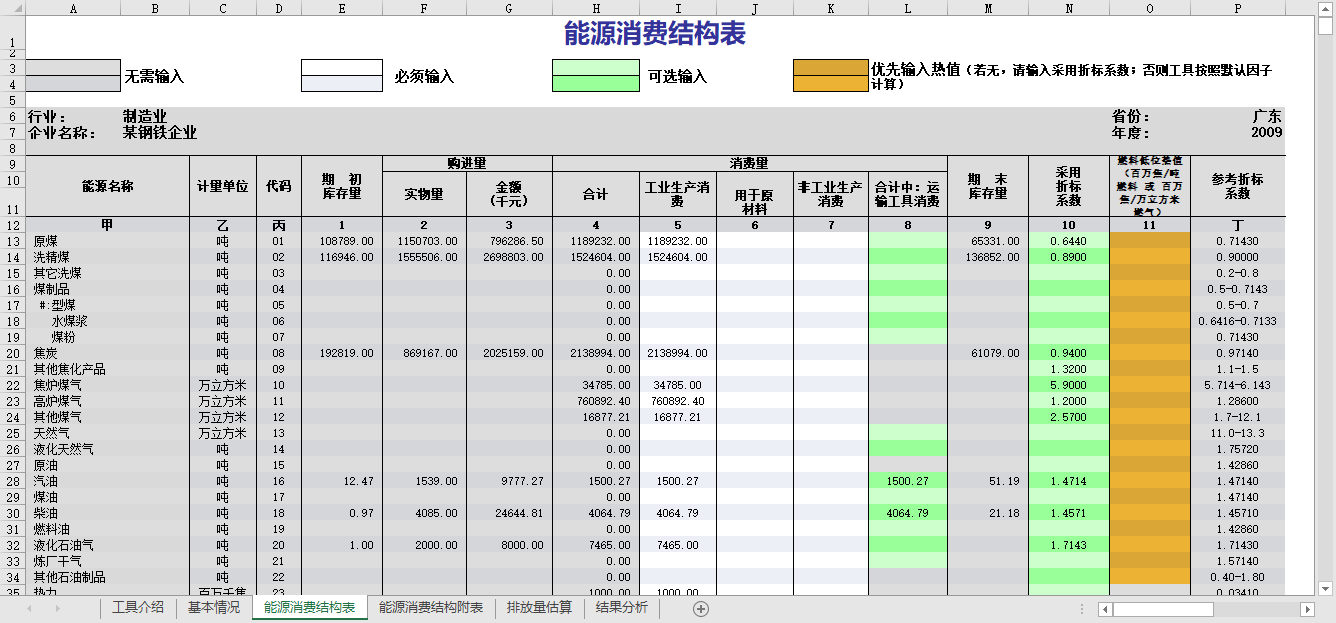The image size is (1336, 623).
Task: Click the tab bar split handle dots
Action: click(1082, 609)
